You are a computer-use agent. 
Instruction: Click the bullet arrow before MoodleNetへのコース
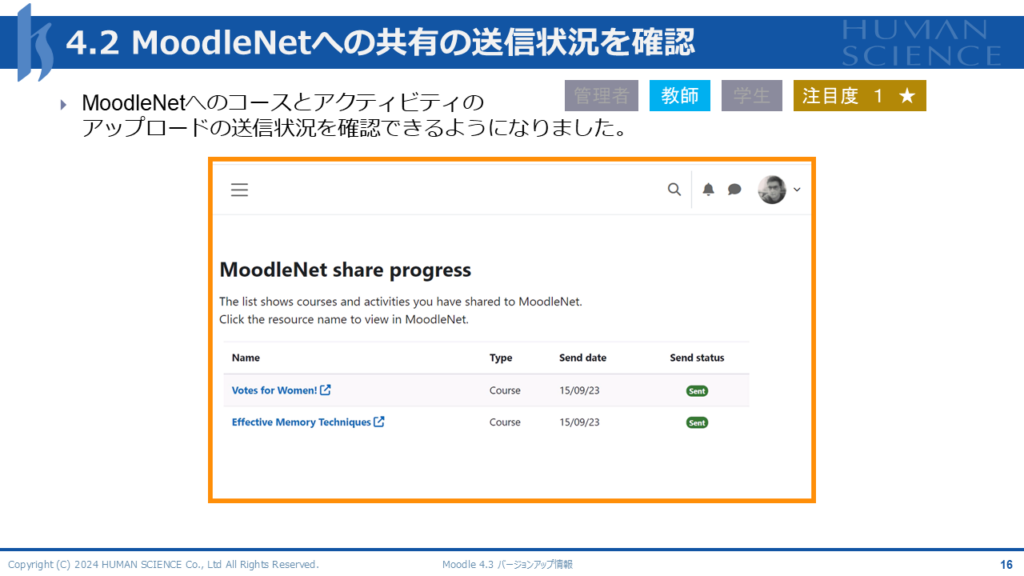pyautogui.click(x=63, y=104)
